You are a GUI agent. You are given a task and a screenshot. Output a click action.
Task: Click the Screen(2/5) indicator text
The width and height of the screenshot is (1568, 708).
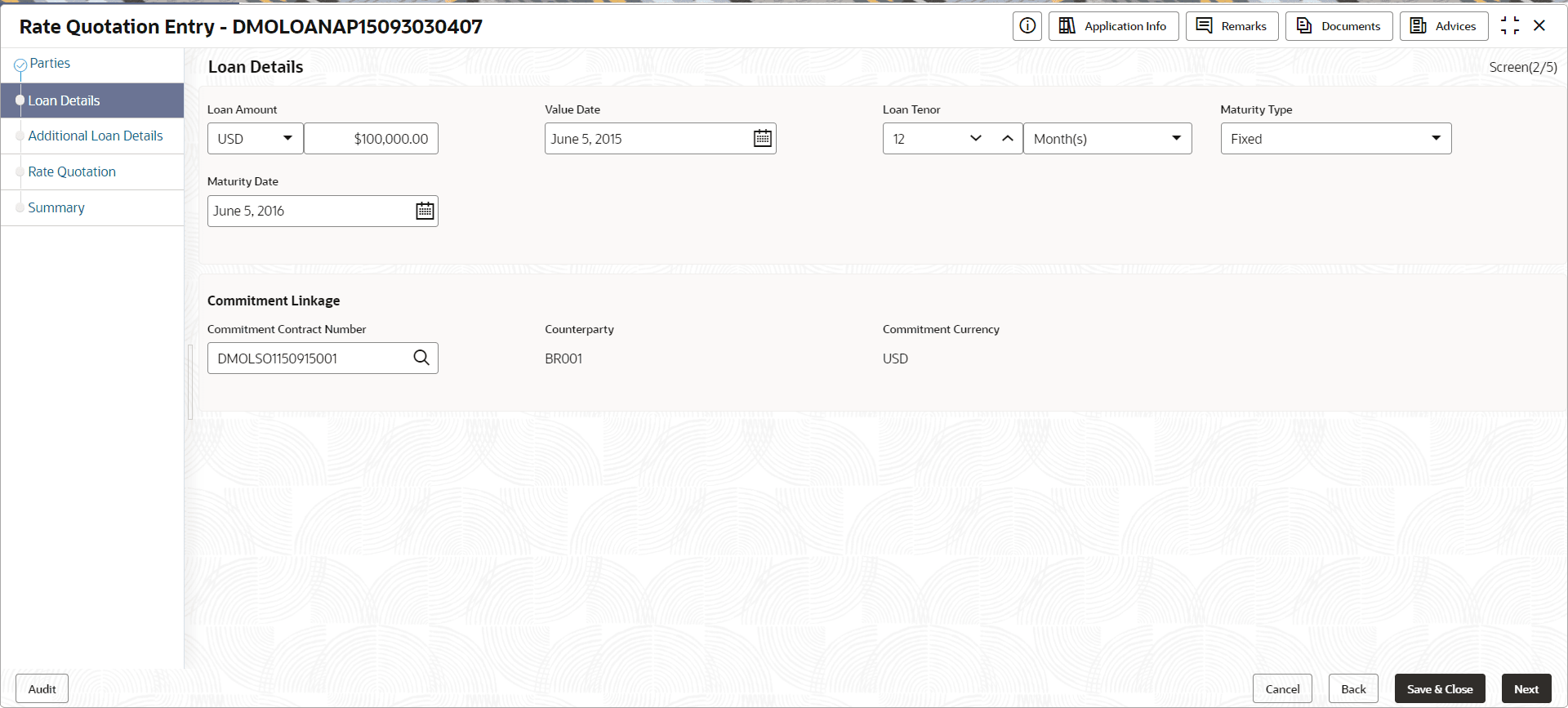pos(1523,67)
